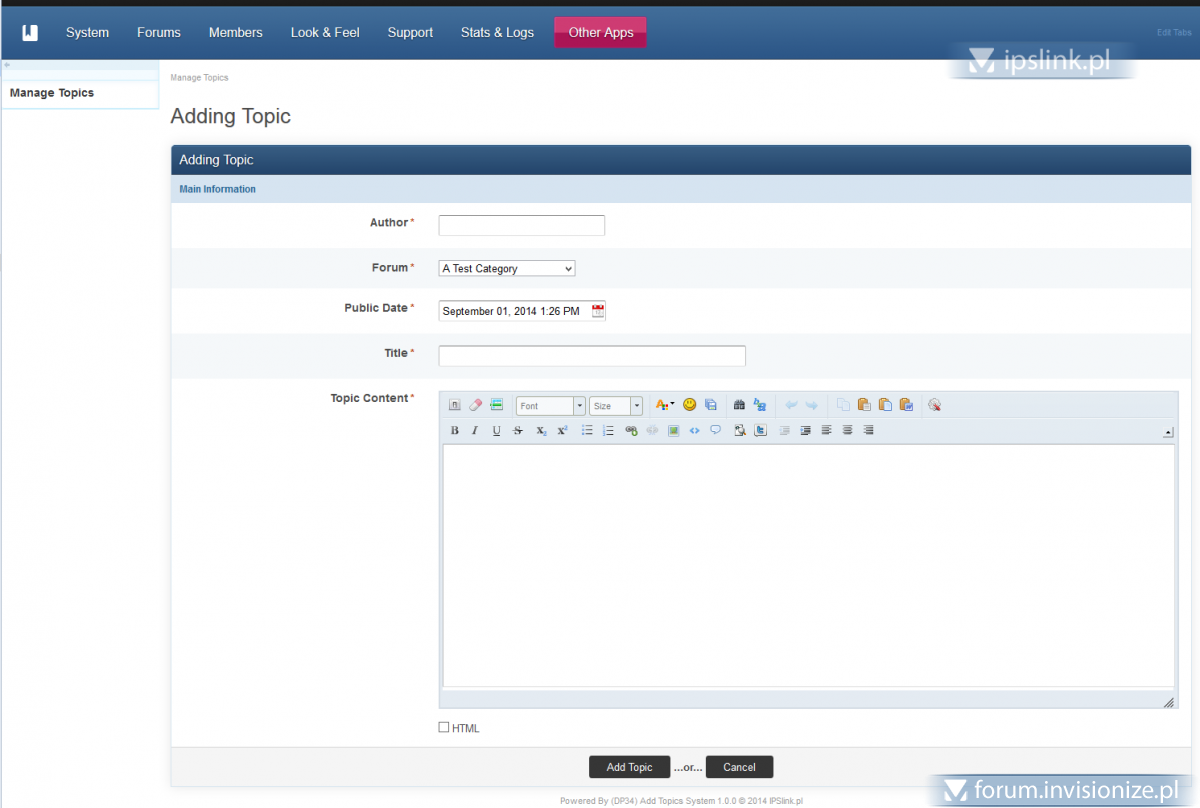Toggle bold formatting in editor
This screenshot has width=1200, height=808.
pos(454,431)
